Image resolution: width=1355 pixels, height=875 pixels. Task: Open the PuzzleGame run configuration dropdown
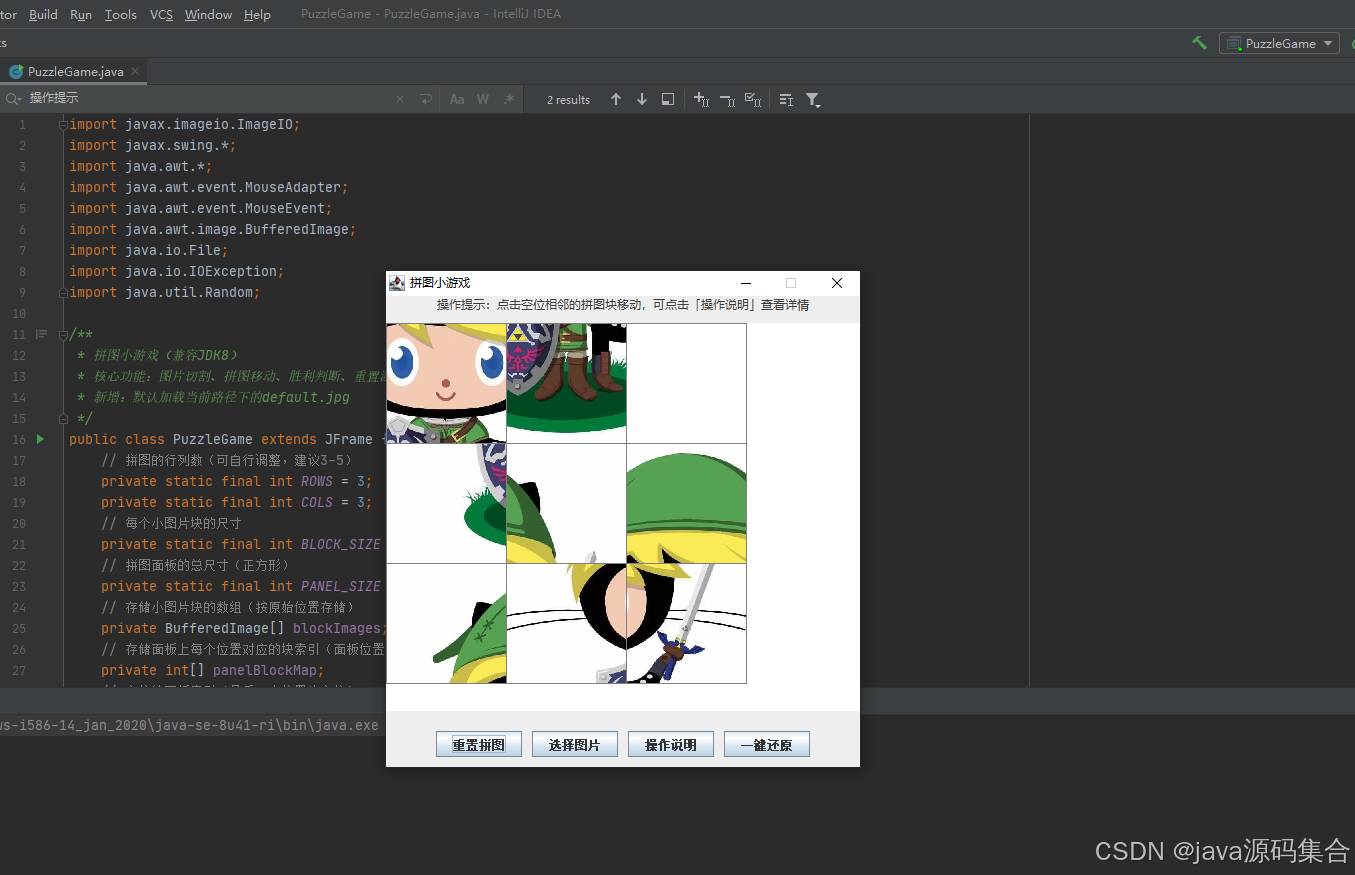tap(1279, 43)
